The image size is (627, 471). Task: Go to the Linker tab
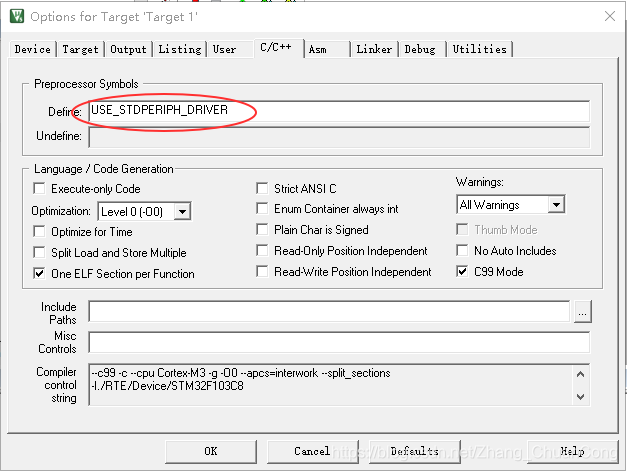(374, 49)
